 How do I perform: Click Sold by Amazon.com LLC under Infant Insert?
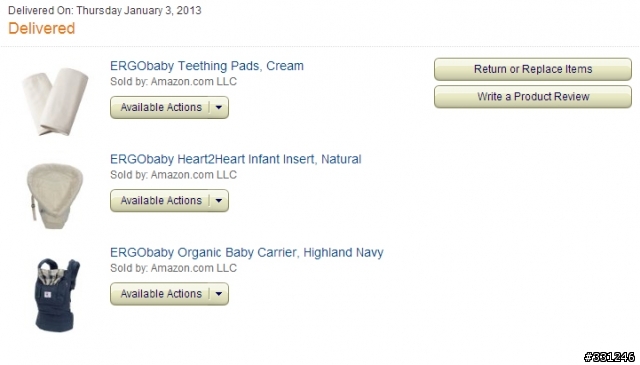tap(173, 175)
